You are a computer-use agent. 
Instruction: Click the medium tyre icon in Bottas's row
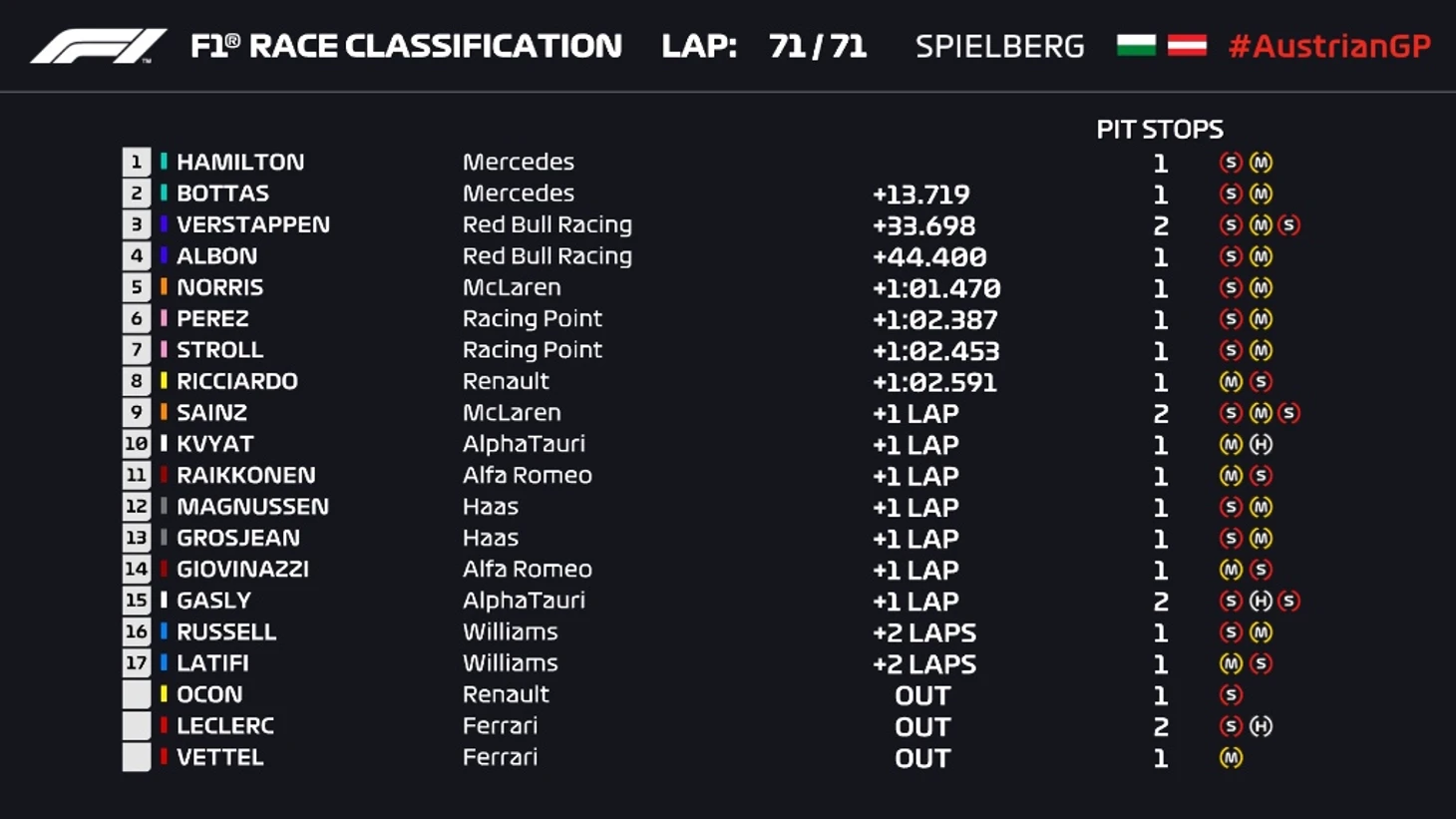tap(1261, 195)
